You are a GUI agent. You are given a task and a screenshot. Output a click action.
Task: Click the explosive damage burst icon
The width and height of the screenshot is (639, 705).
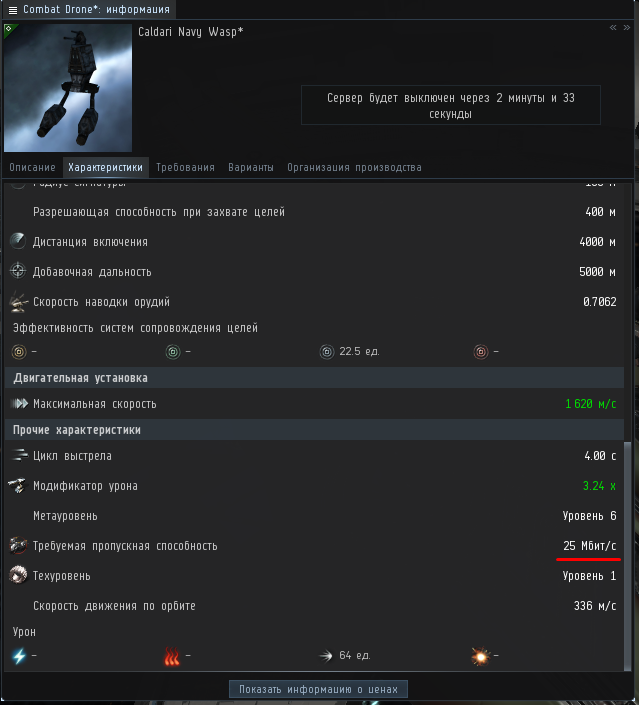pos(480,656)
